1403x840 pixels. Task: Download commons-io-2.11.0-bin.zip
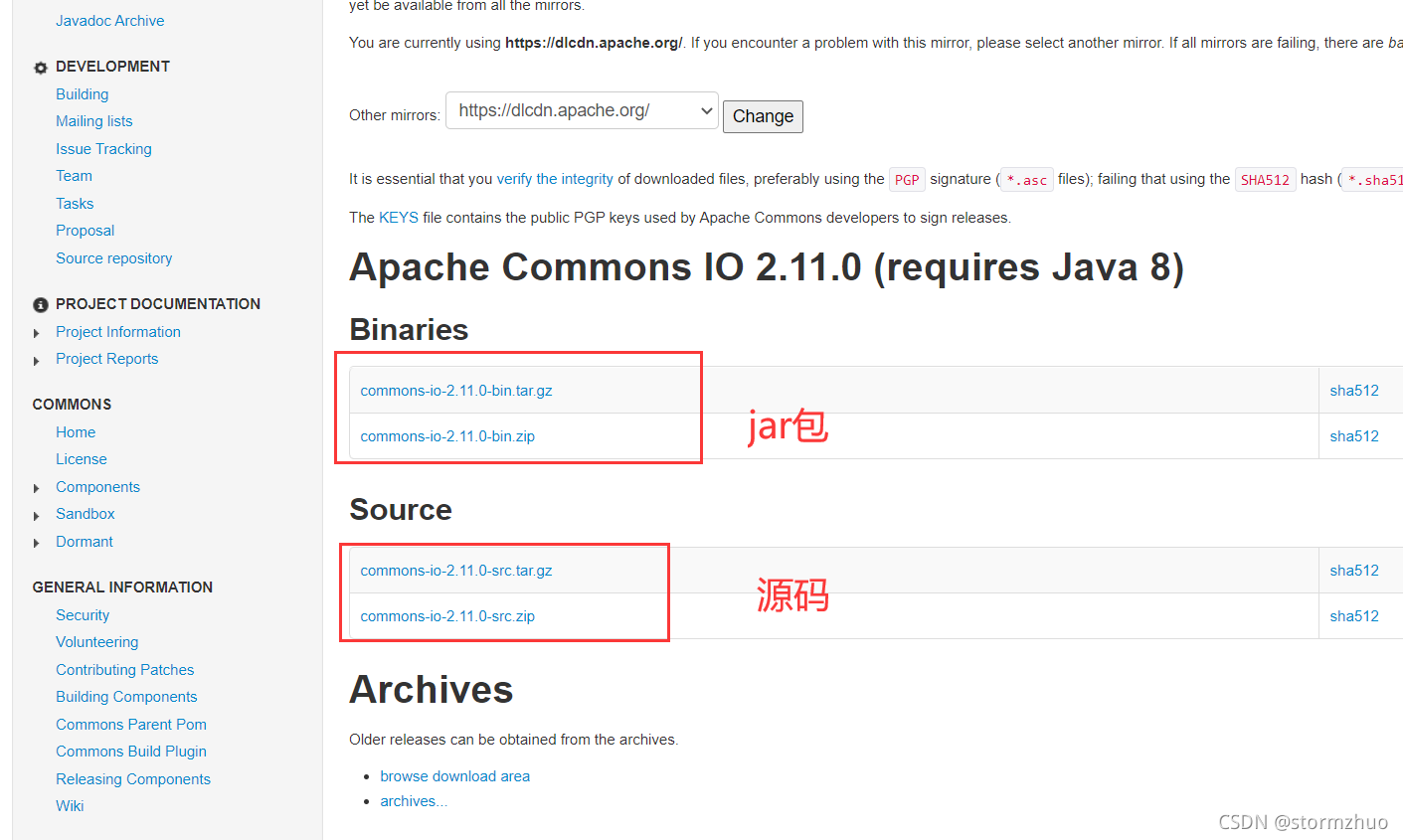click(x=447, y=436)
